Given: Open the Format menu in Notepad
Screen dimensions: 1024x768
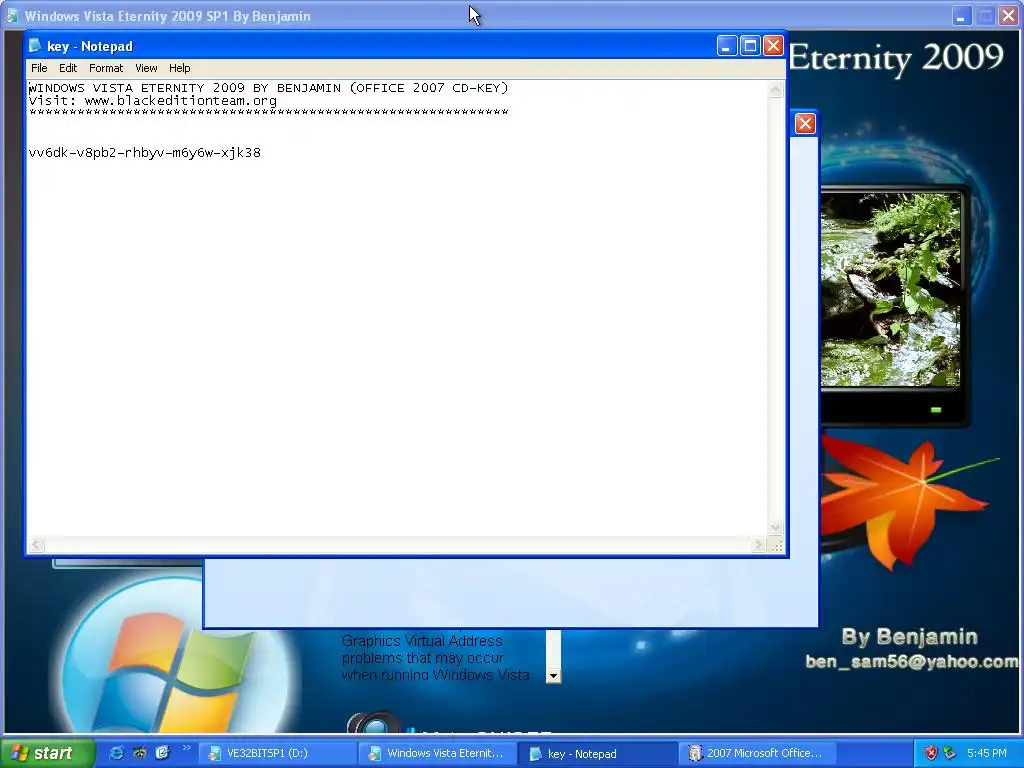Looking at the screenshot, I should pos(106,68).
